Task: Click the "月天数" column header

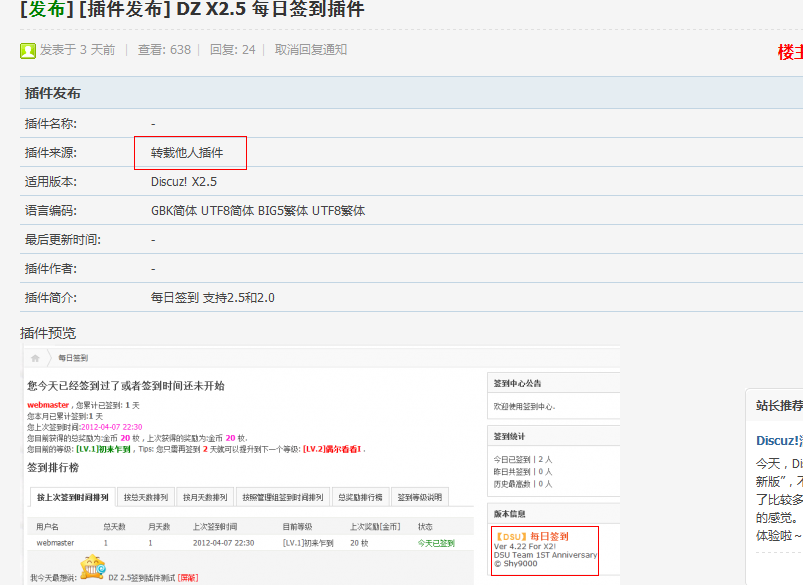Action: (x=159, y=527)
